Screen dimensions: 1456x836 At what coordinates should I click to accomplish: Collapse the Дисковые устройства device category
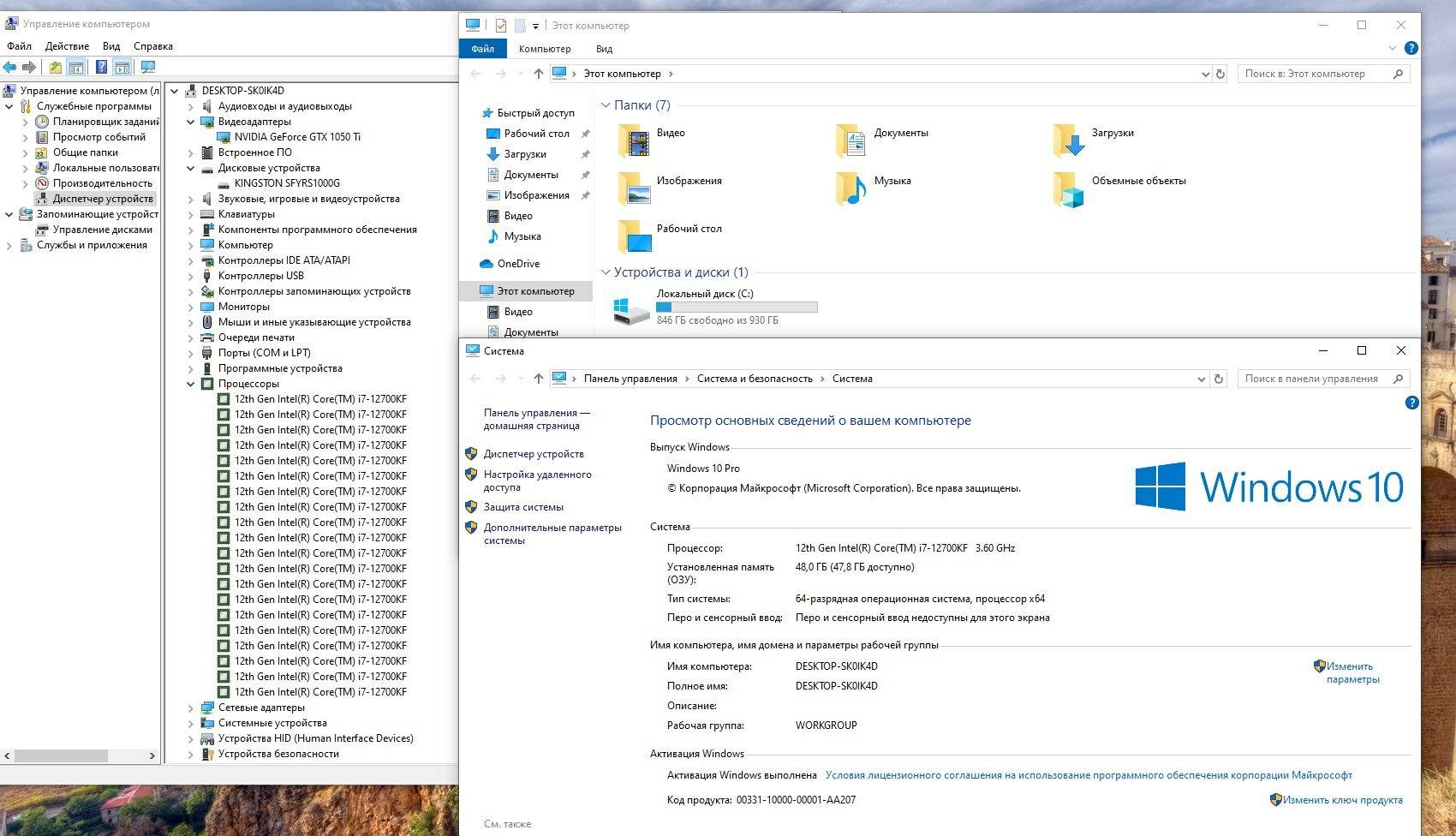pos(191,168)
